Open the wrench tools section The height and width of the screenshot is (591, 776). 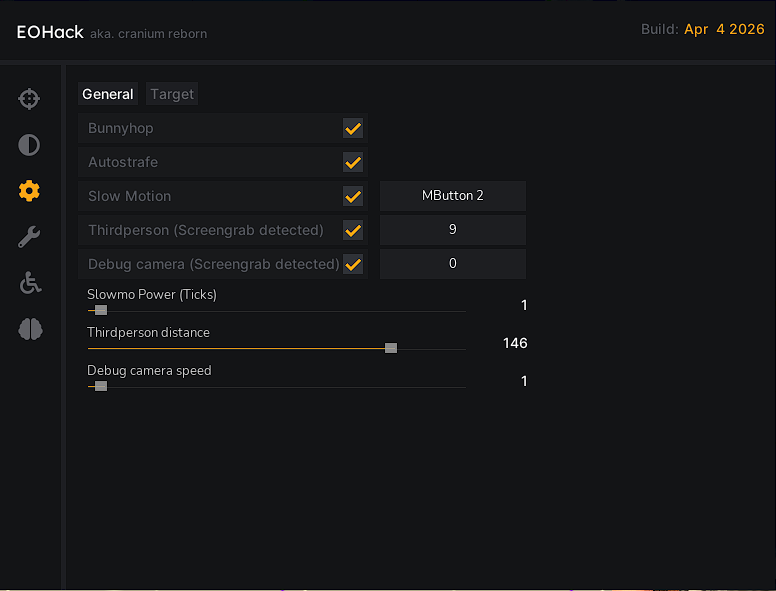(x=29, y=237)
